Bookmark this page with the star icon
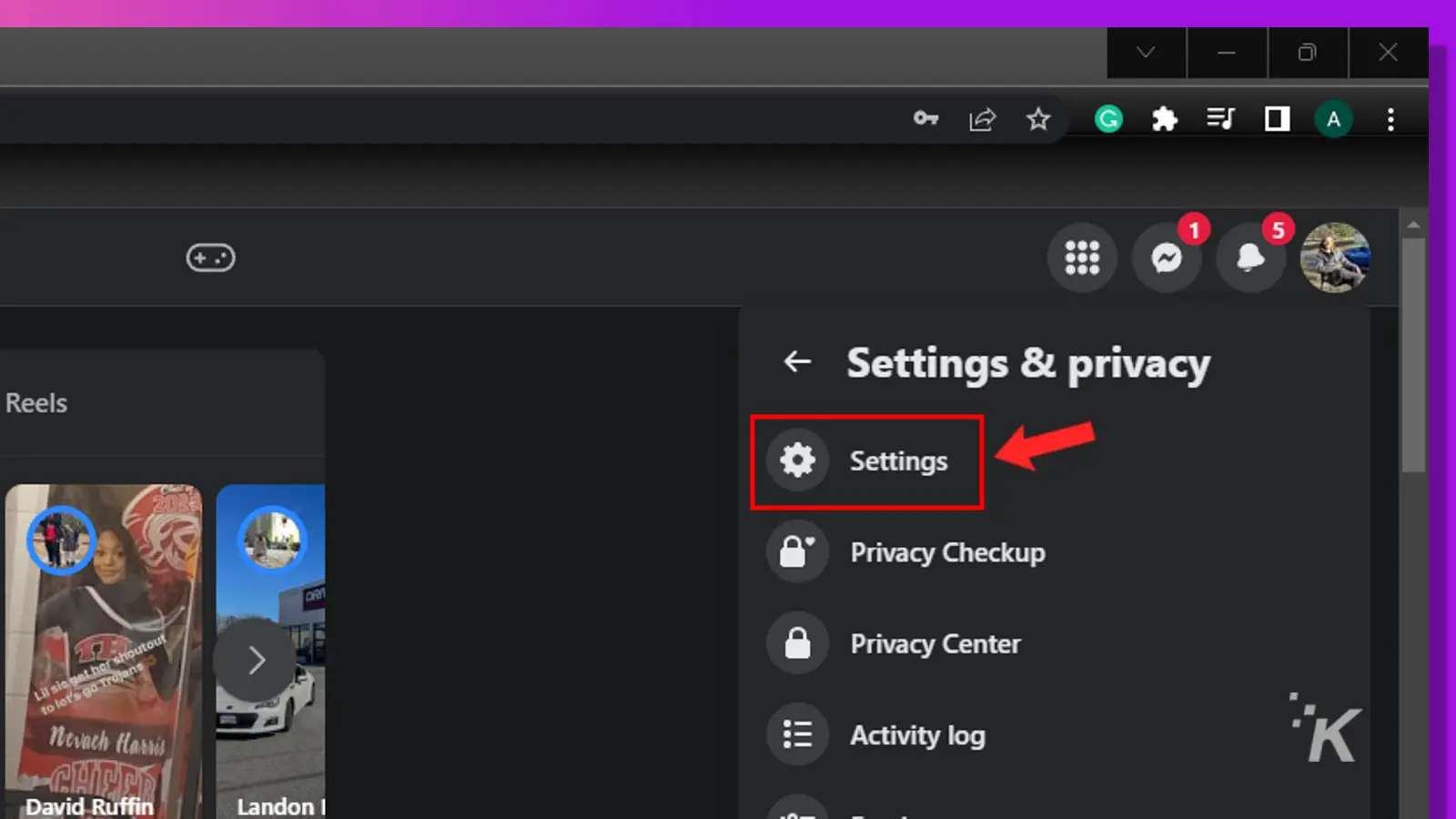The image size is (1456, 819). [1038, 119]
